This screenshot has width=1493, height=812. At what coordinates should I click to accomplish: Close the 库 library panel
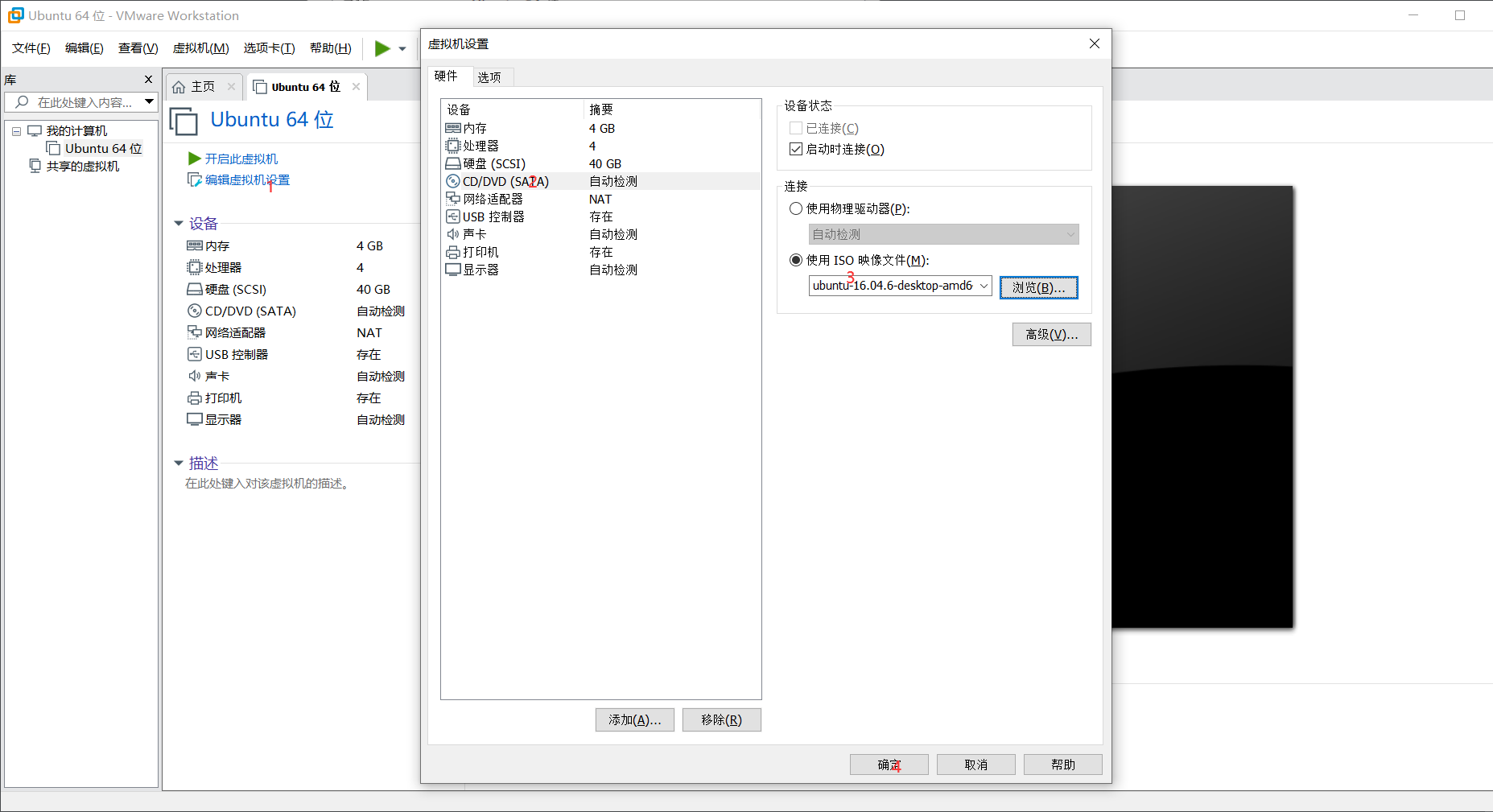[148, 80]
